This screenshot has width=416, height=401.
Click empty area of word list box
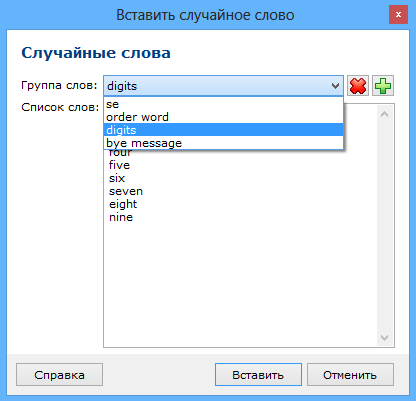[240, 283]
